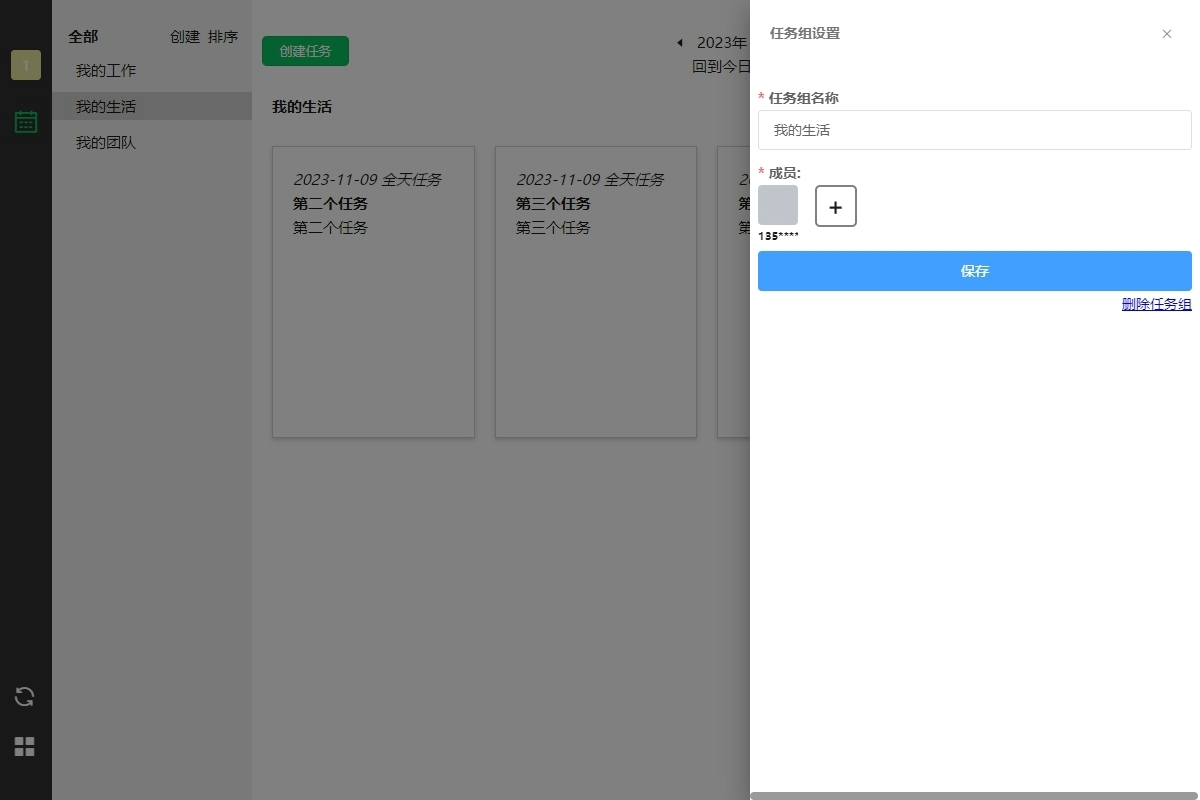Focus the 任务组名称 input field
Viewport: 1200px width, 800px height.
[x=974, y=130]
